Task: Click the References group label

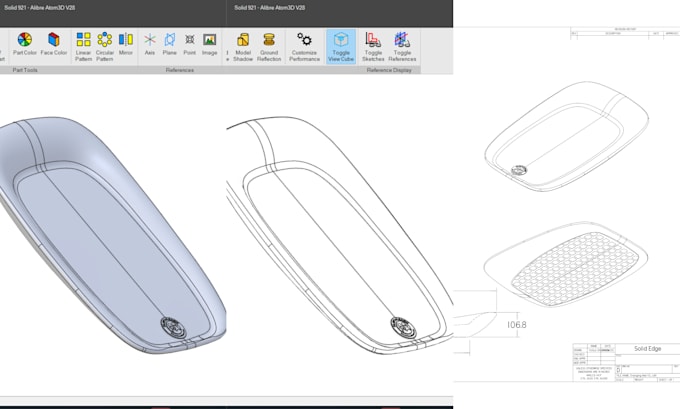Action: coord(180,70)
